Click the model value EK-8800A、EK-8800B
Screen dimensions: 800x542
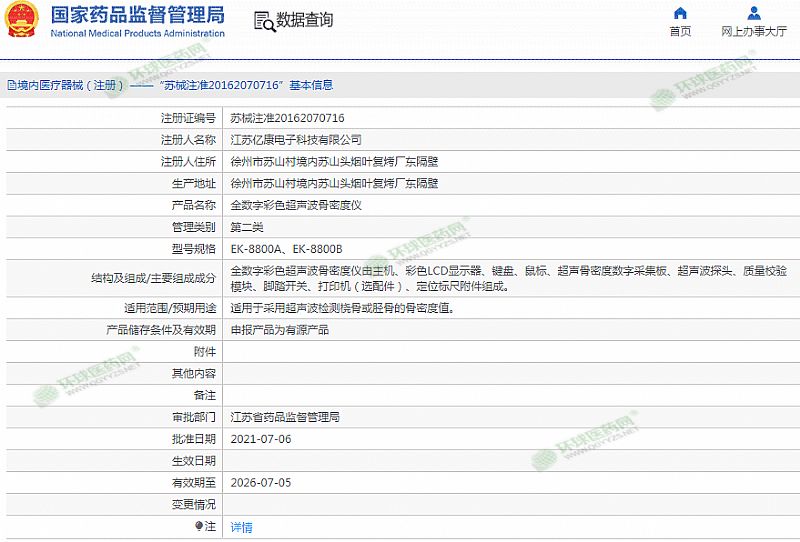(x=286, y=249)
